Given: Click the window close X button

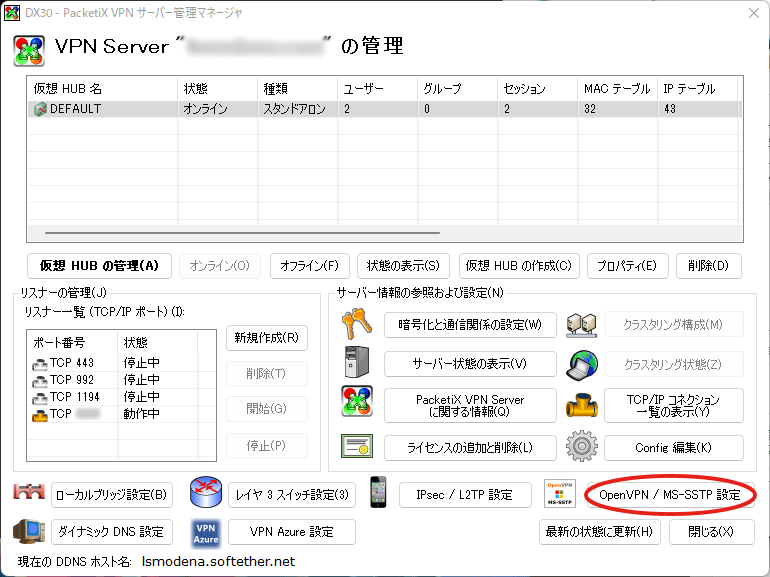Looking at the screenshot, I should pyautogui.click(x=754, y=13).
